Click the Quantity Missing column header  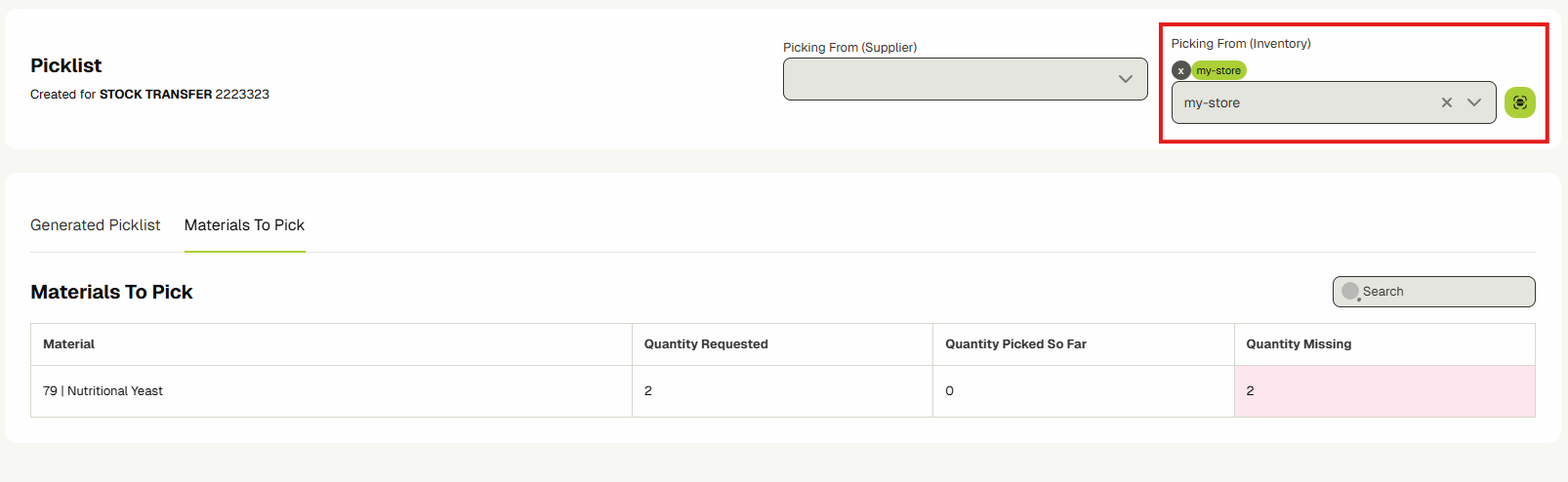pos(1299,344)
